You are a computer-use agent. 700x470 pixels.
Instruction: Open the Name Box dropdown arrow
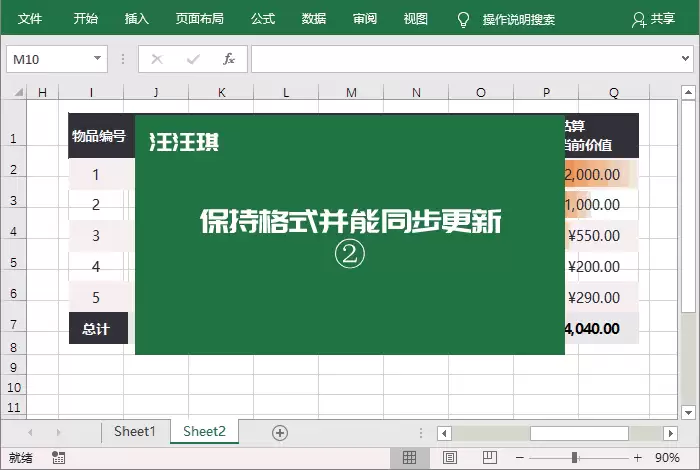point(97,58)
